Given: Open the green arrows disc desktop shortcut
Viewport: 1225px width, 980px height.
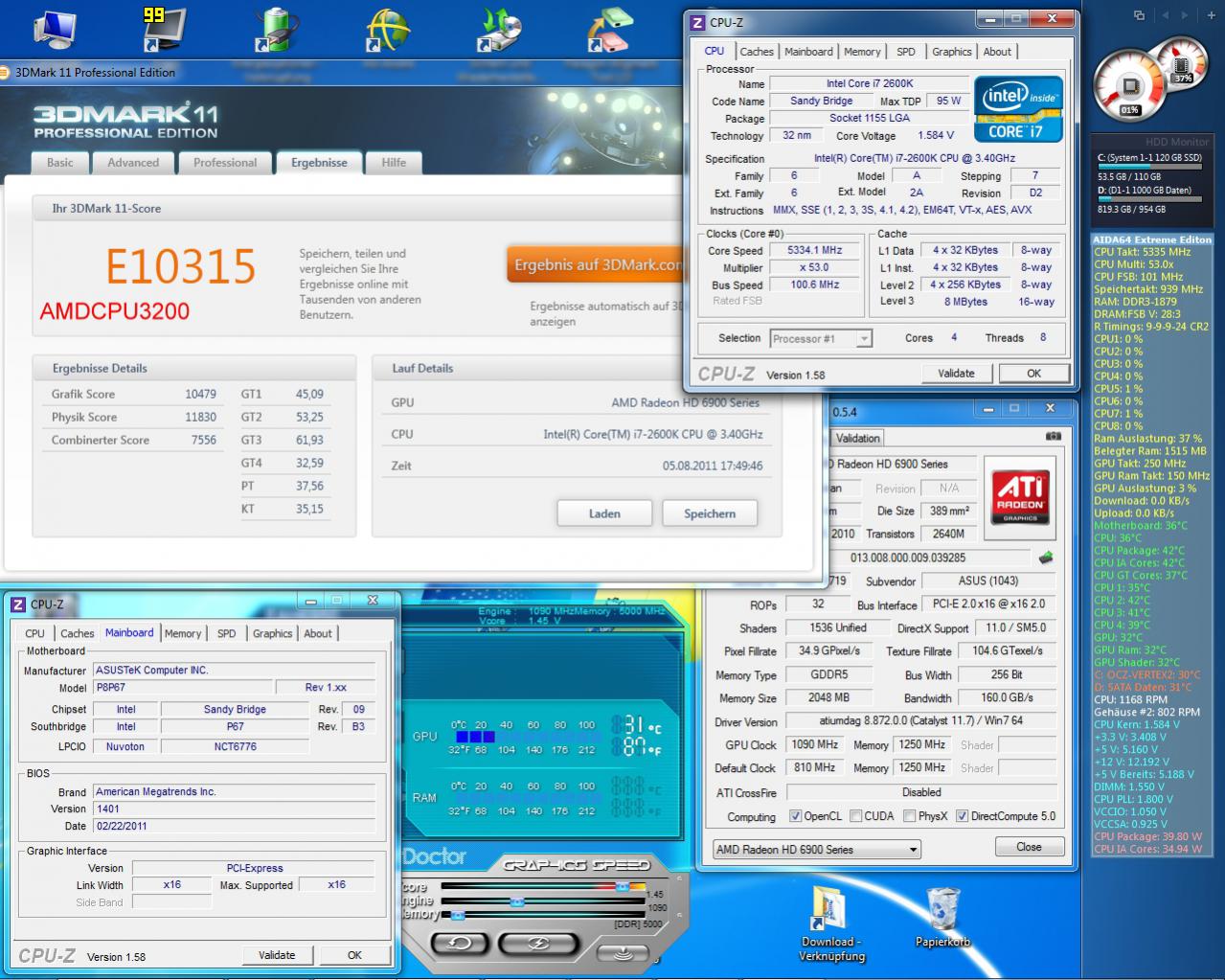Looking at the screenshot, I should 501,29.
